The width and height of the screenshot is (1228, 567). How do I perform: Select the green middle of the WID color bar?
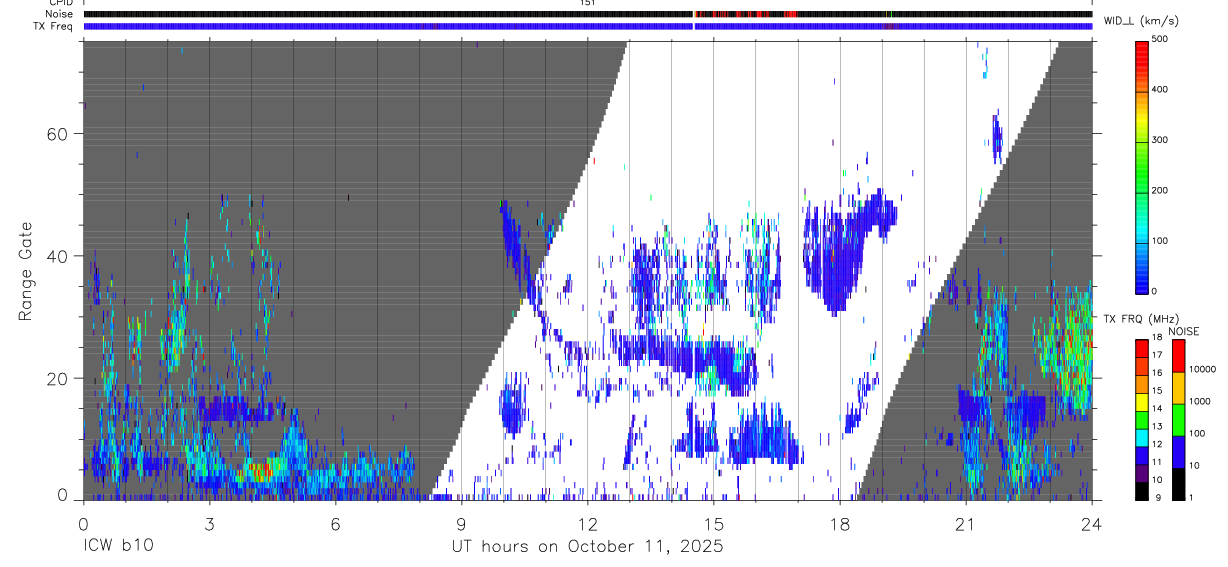point(1142,165)
